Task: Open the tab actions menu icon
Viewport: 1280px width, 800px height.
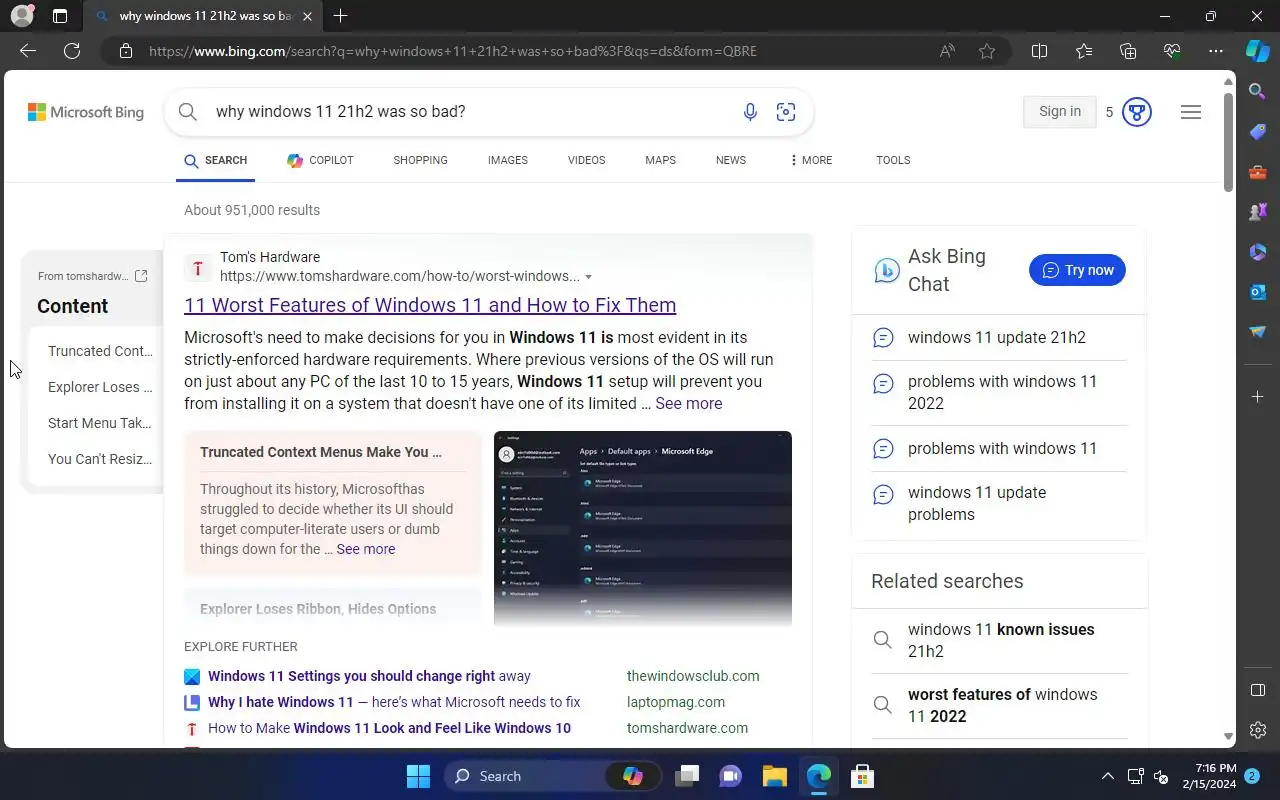Action: click(x=60, y=16)
